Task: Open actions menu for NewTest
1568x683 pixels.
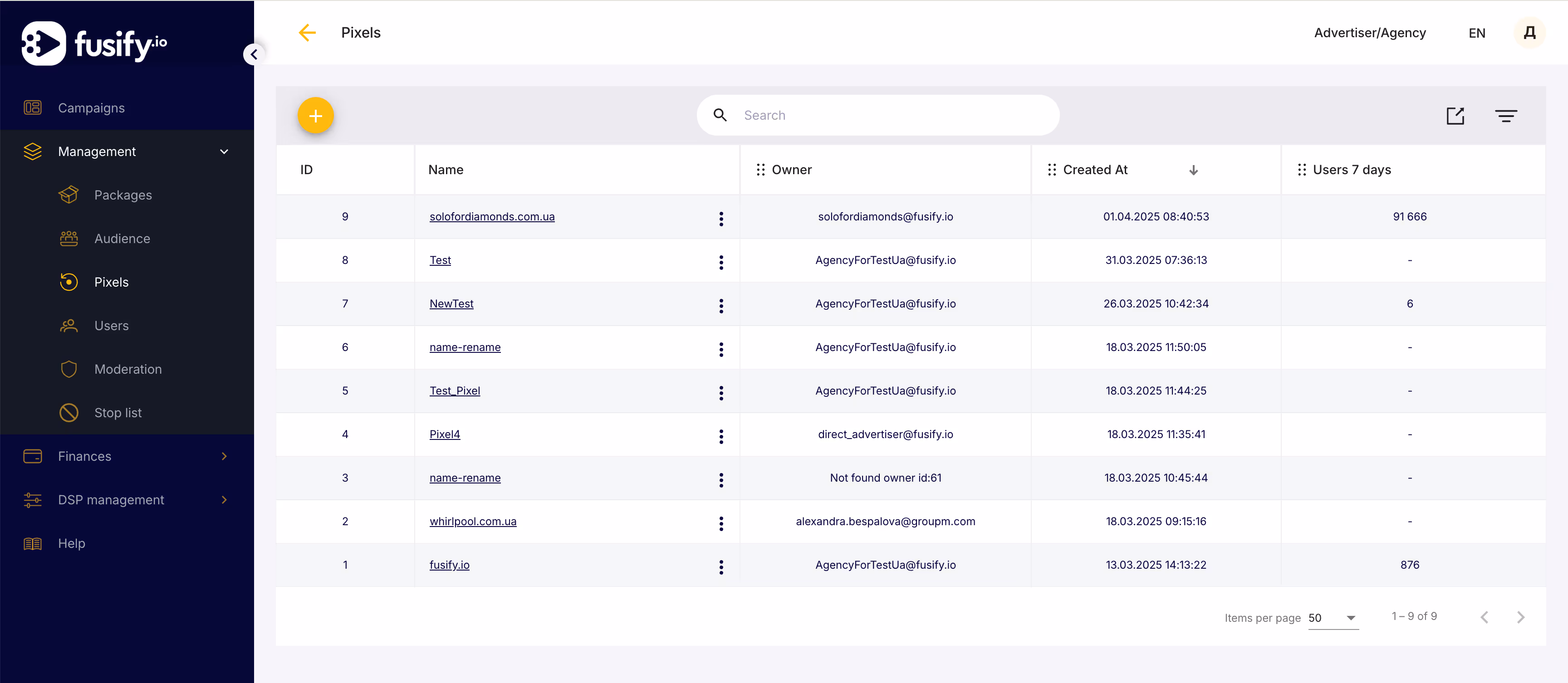Action: [721, 306]
